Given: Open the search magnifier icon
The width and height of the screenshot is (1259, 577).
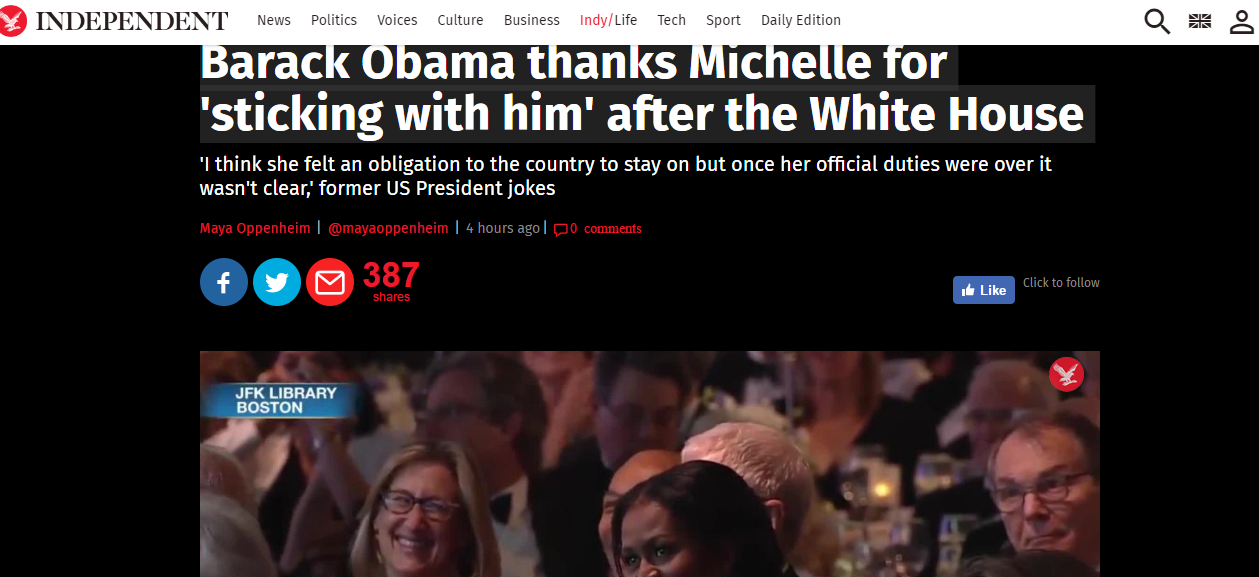Looking at the screenshot, I should [x=1157, y=21].
